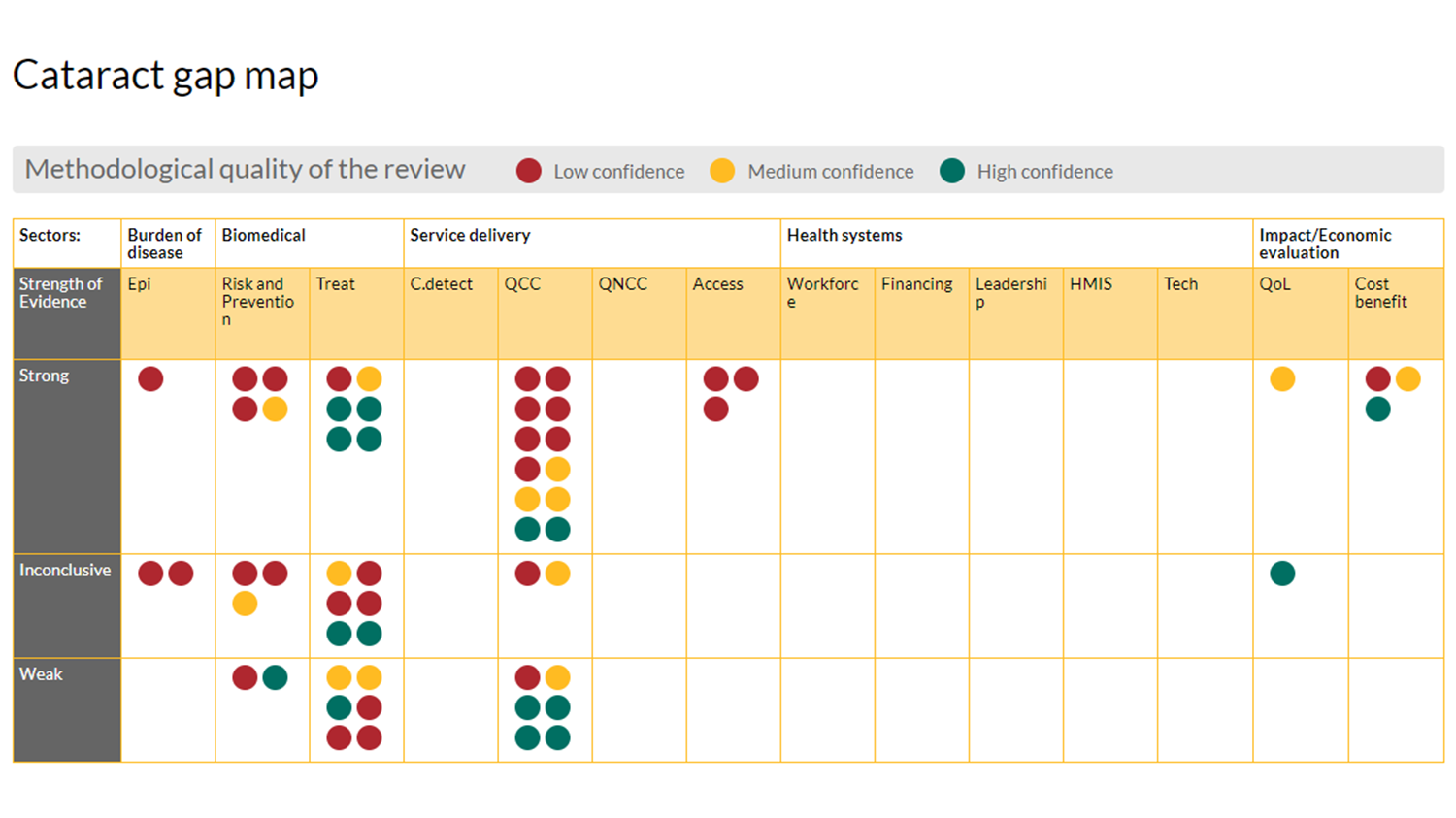This screenshot has width=1456, height=818.
Task: Select the Service delivery sector header
Action: (x=470, y=235)
